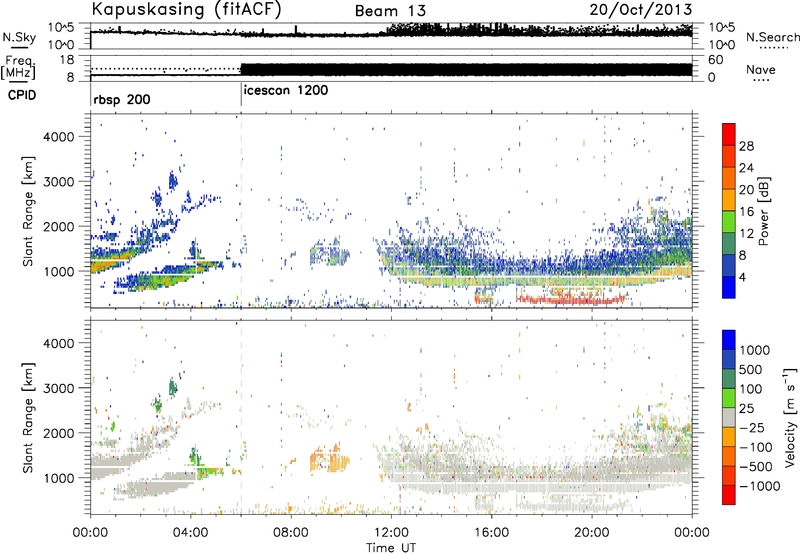The width and height of the screenshot is (800, 554).
Task: Click the red bottom segment of Velocity colorbar
Action: click(729, 495)
